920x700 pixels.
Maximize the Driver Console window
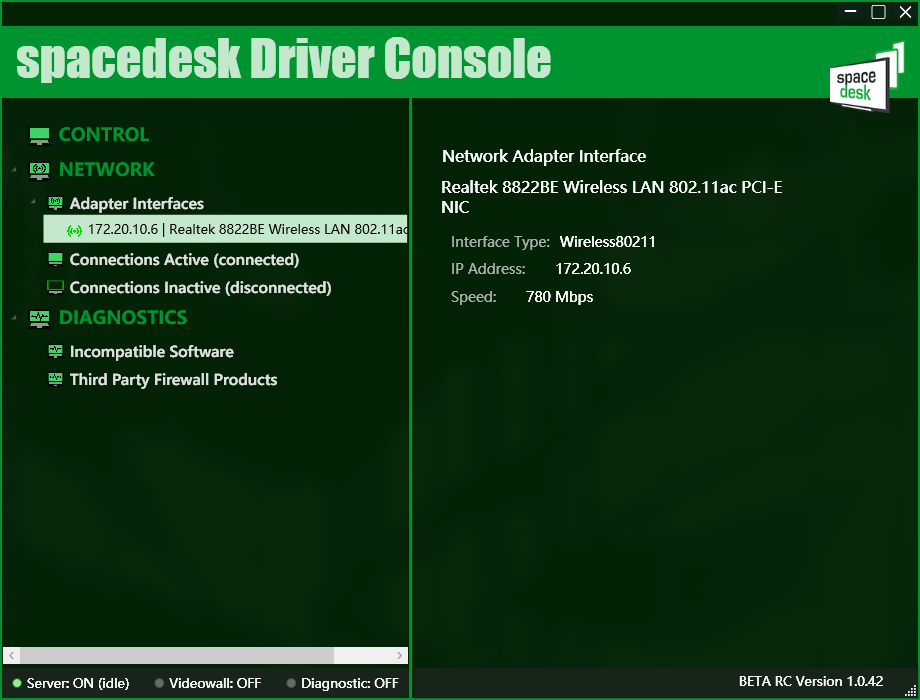[x=878, y=12]
